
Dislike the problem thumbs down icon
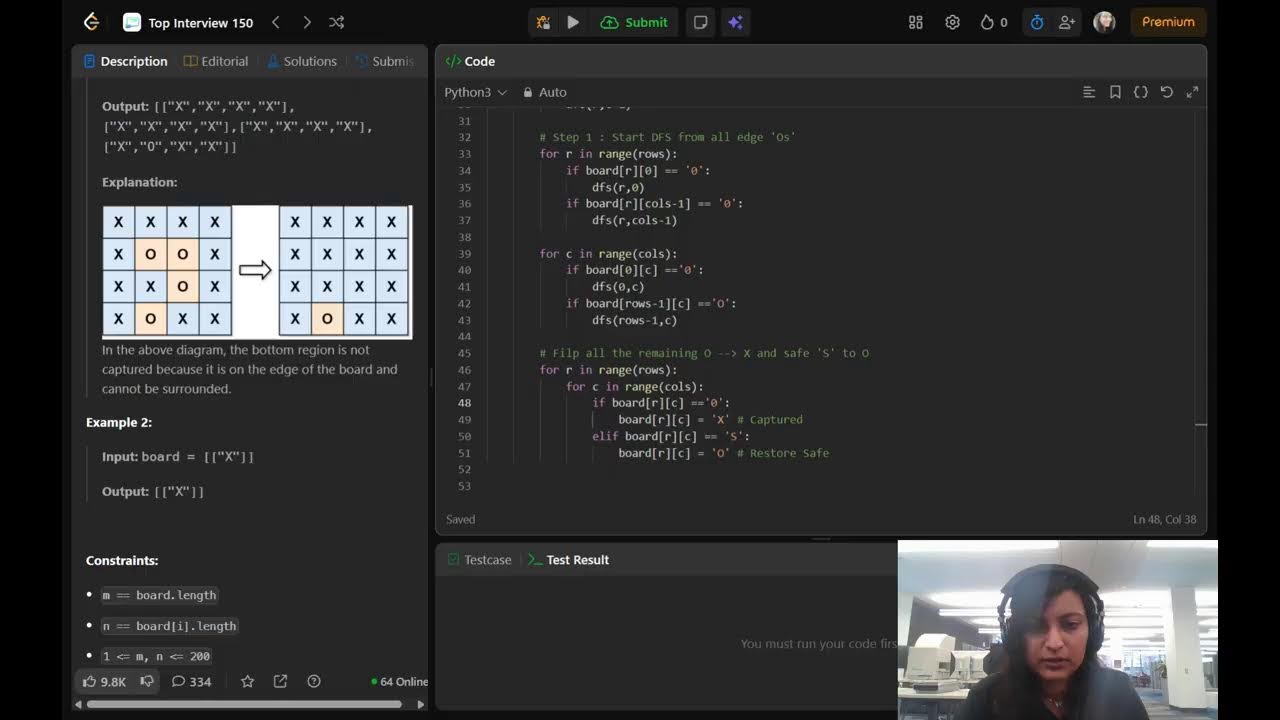tap(147, 681)
